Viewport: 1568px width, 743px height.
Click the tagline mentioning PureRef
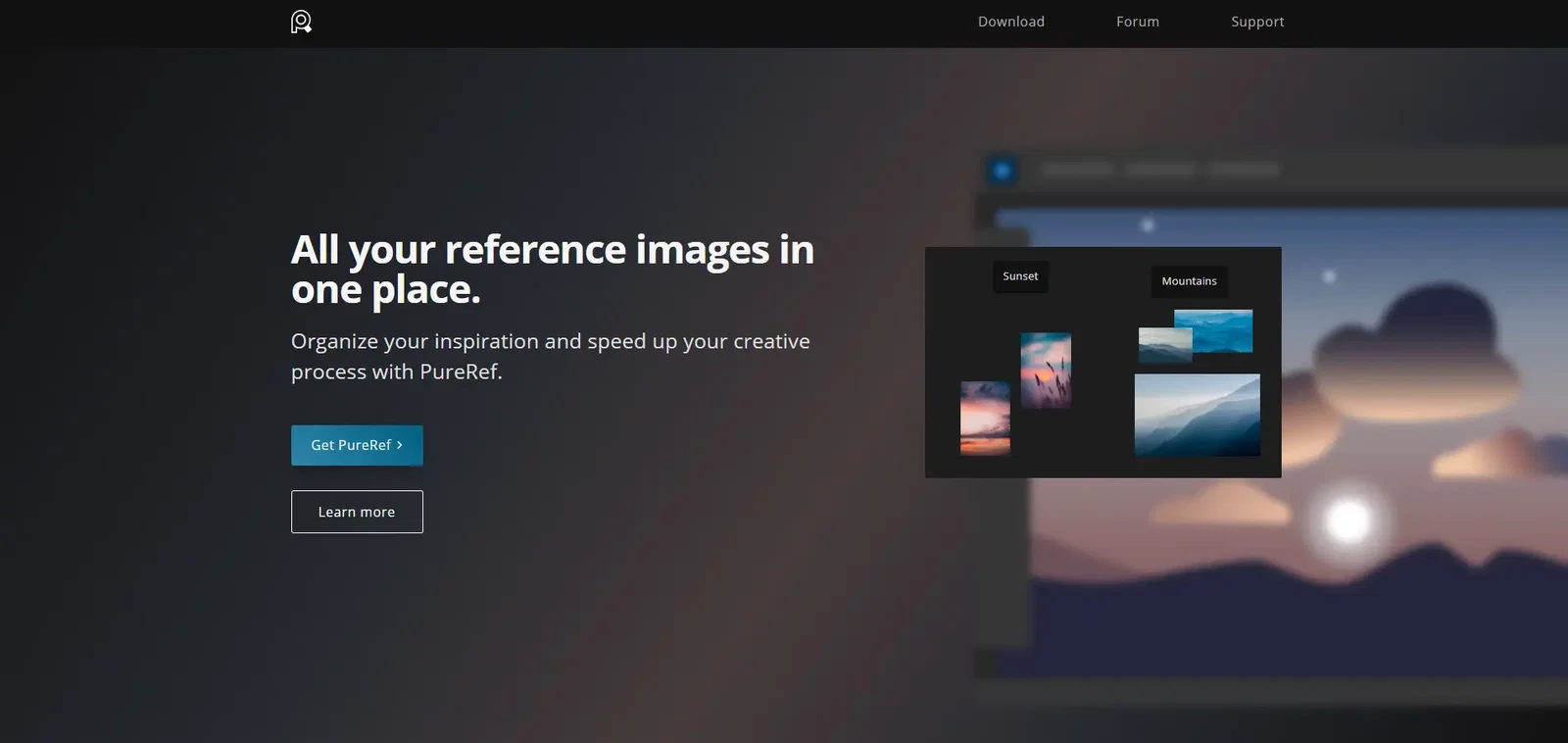(551, 357)
